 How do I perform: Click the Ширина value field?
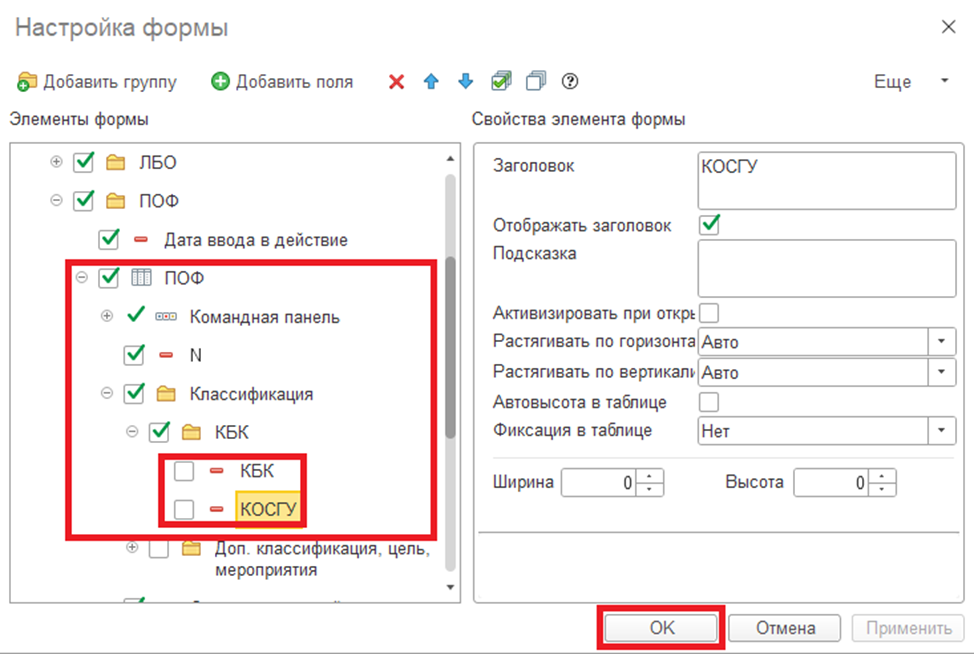coord(599,483)
